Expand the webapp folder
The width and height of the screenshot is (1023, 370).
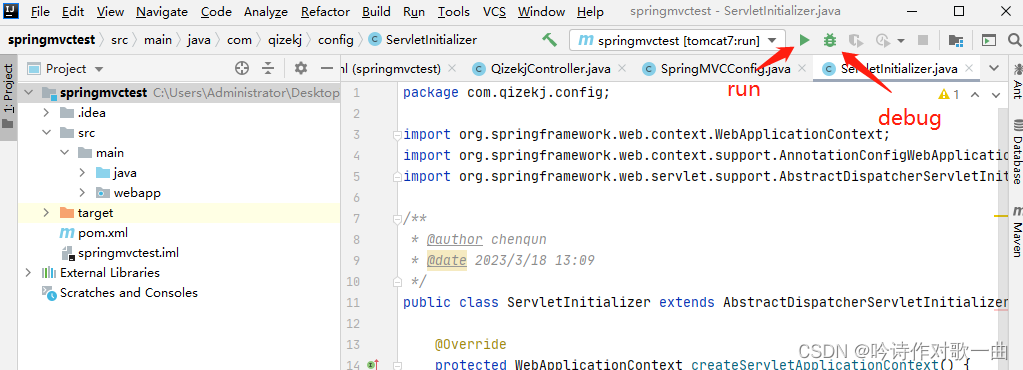click(x=82, y=193)
